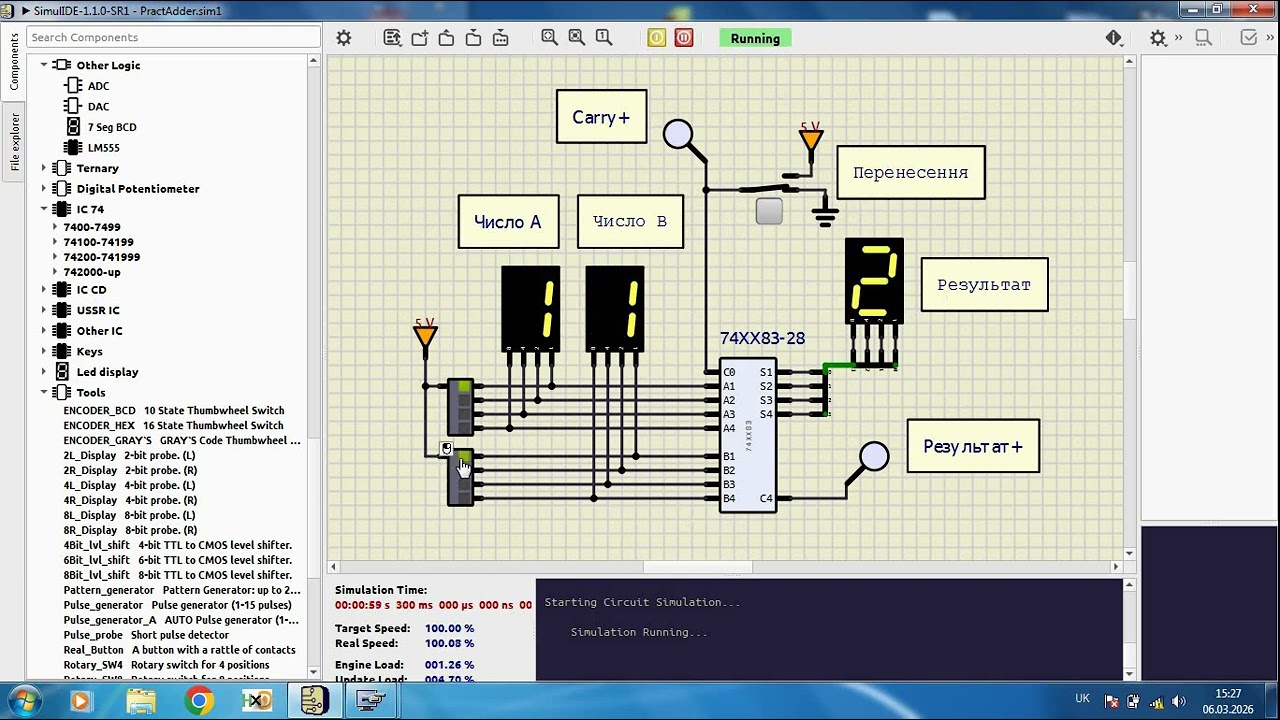
Task: Click the canvas vertical scrollbar down arrow
Action: 1129,553
